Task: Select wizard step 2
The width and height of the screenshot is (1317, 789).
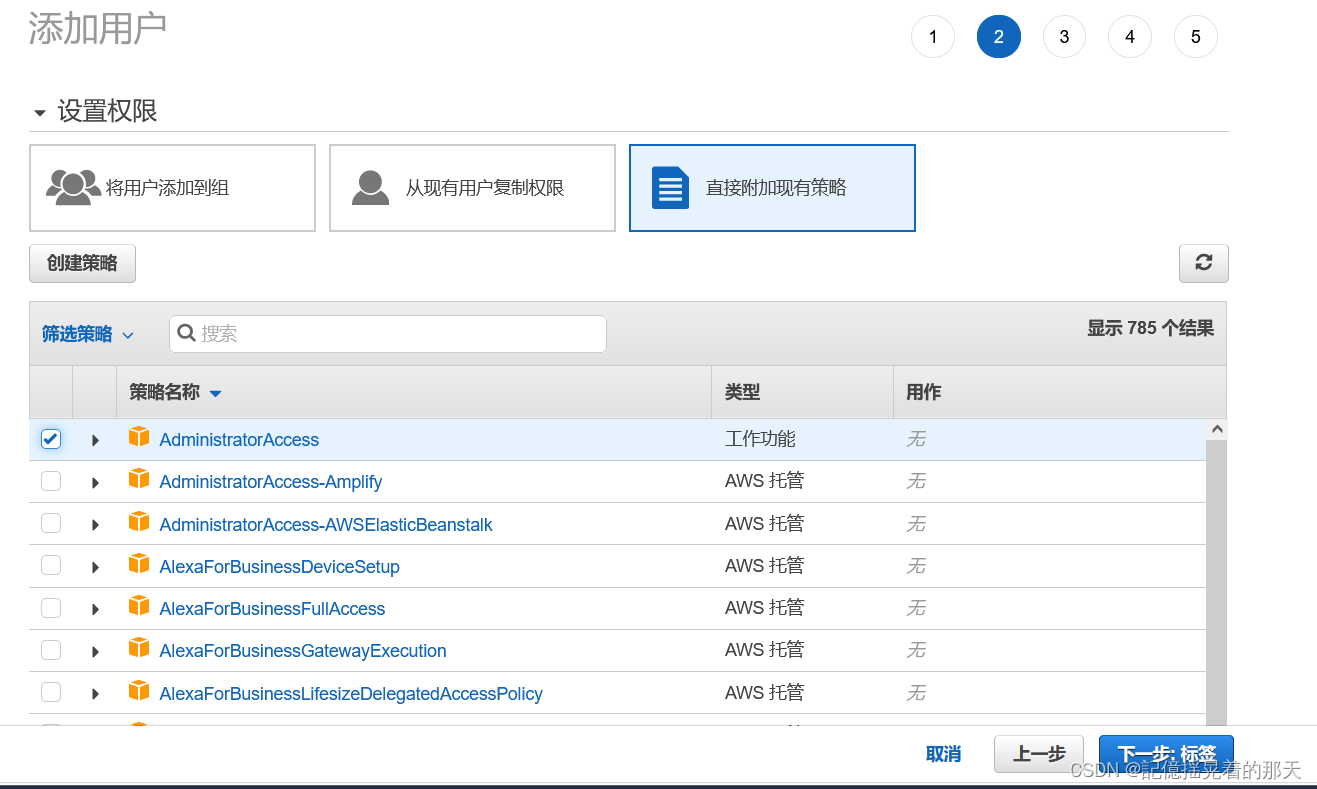Action: (999, 37)
